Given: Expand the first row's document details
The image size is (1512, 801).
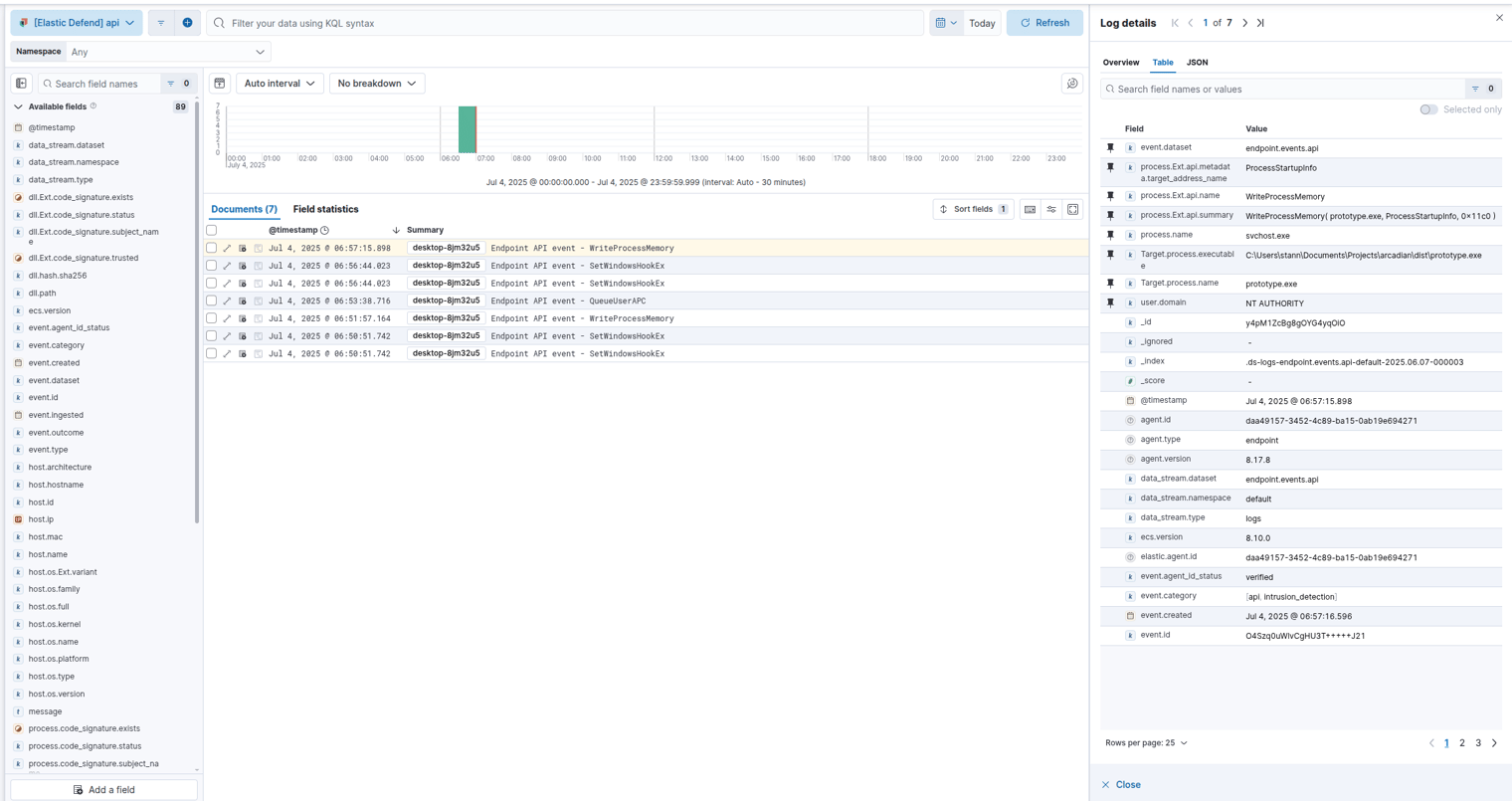Looking at the screenshot, I should (x=227, y=249).
